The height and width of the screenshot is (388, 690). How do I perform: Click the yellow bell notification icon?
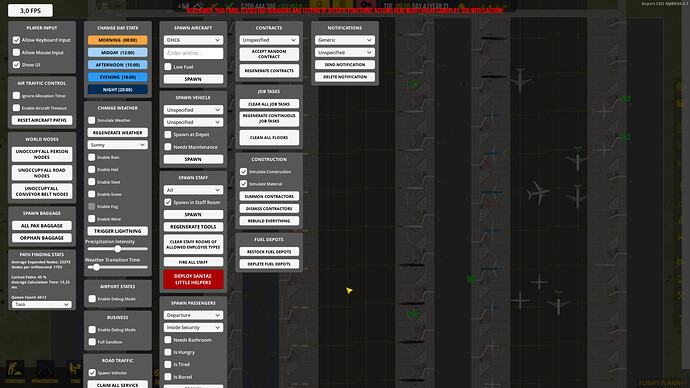click(320, 5)
